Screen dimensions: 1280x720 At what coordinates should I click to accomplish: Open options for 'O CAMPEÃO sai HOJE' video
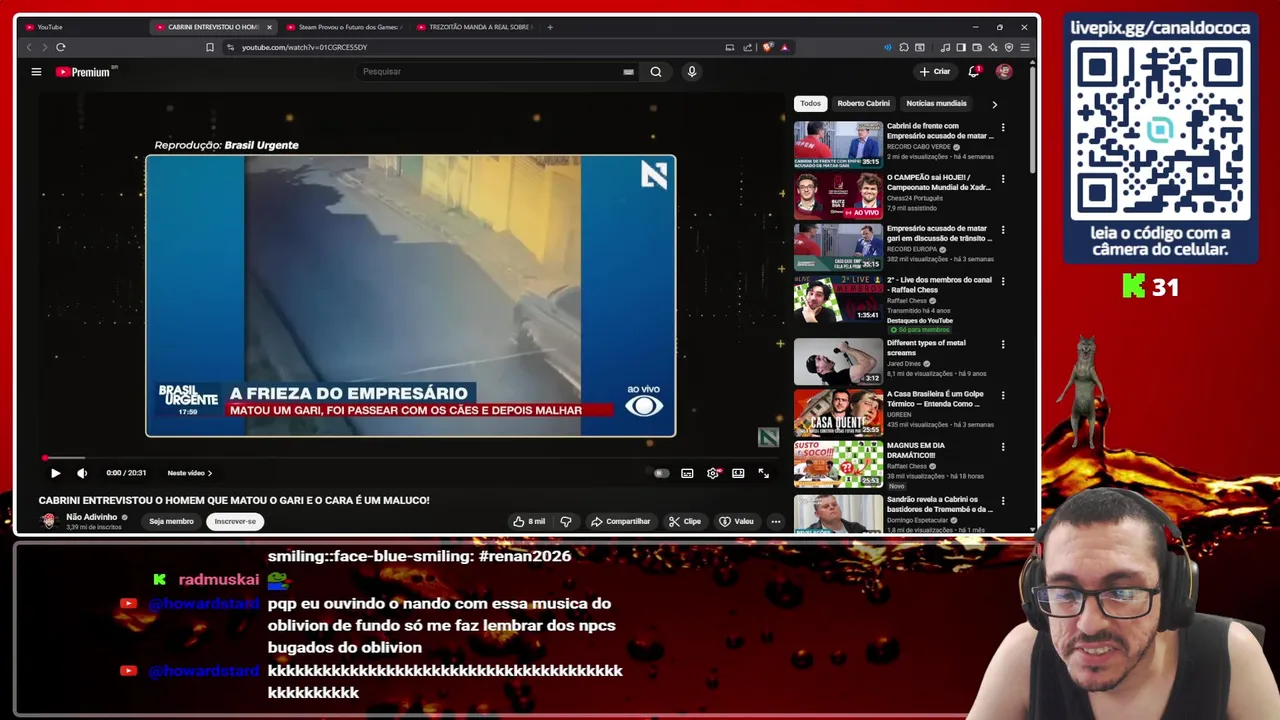click(x=1003, y=179)
